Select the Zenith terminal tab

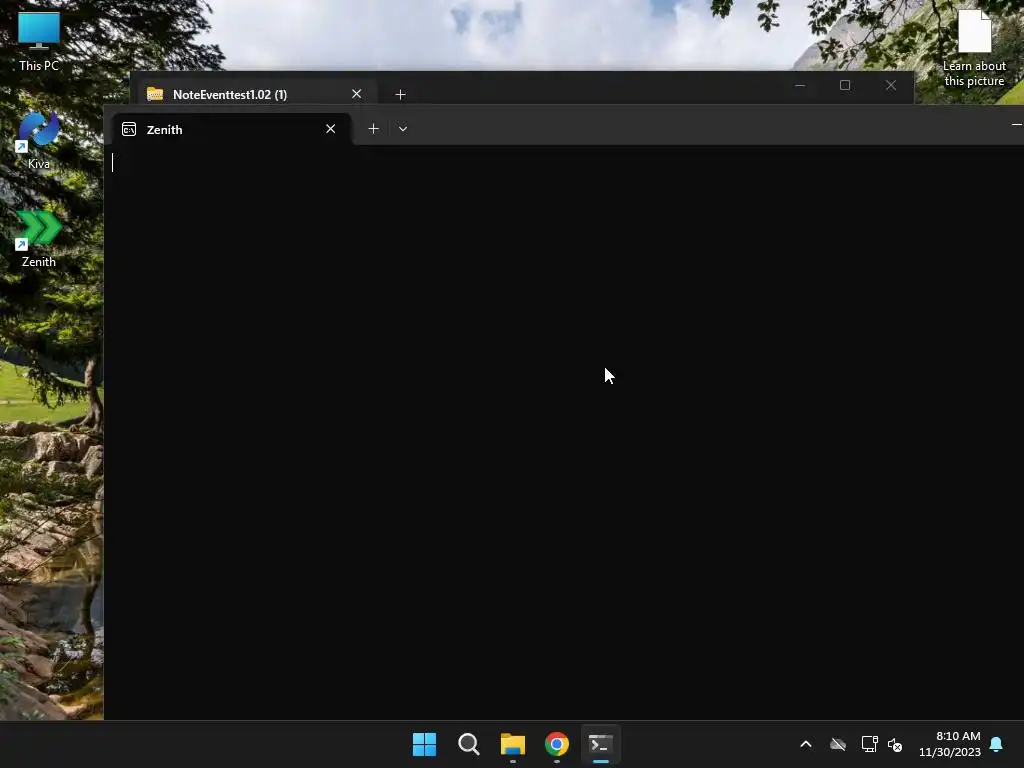pos(232,129)
